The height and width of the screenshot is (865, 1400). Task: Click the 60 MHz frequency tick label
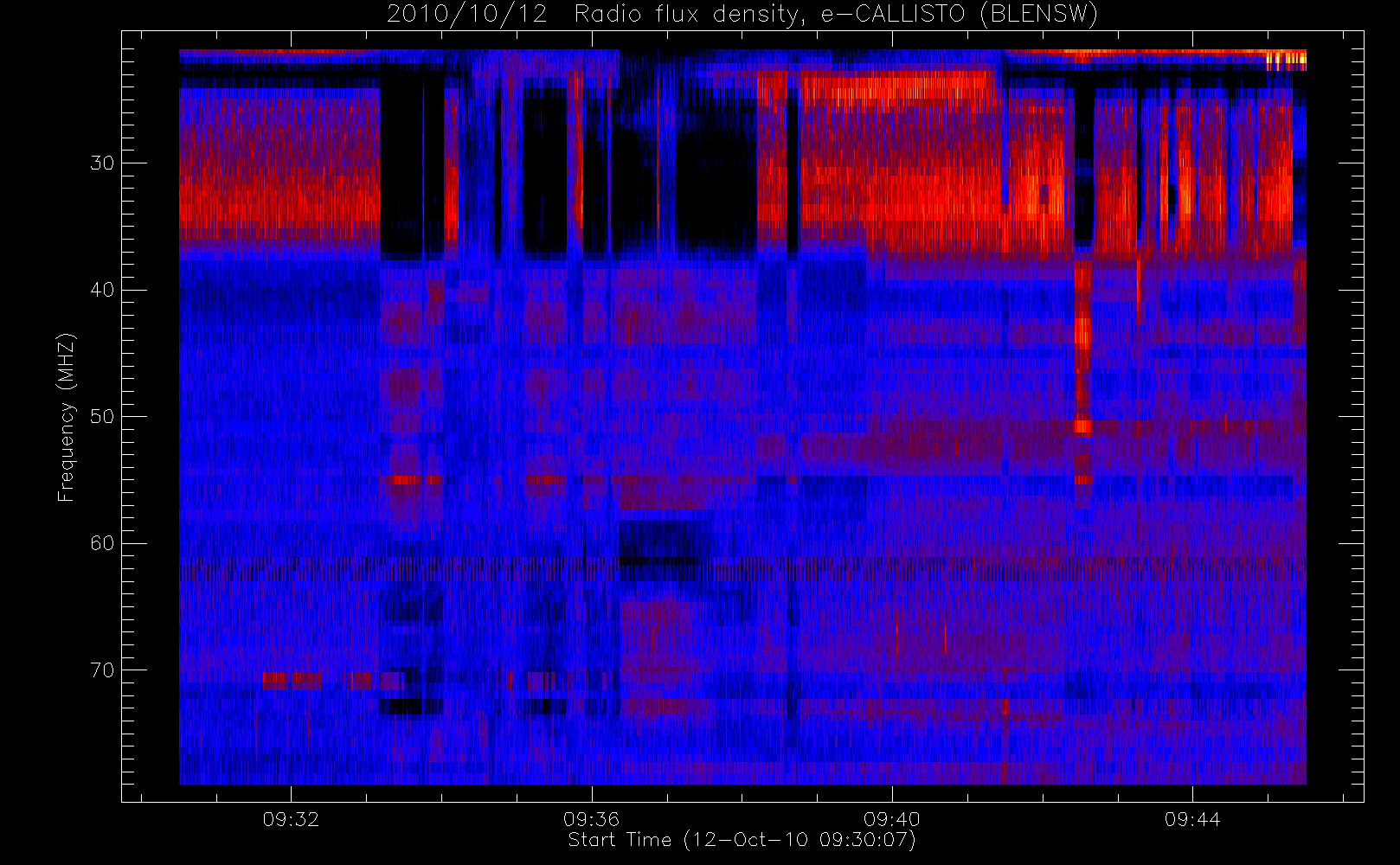coord(102,543)
